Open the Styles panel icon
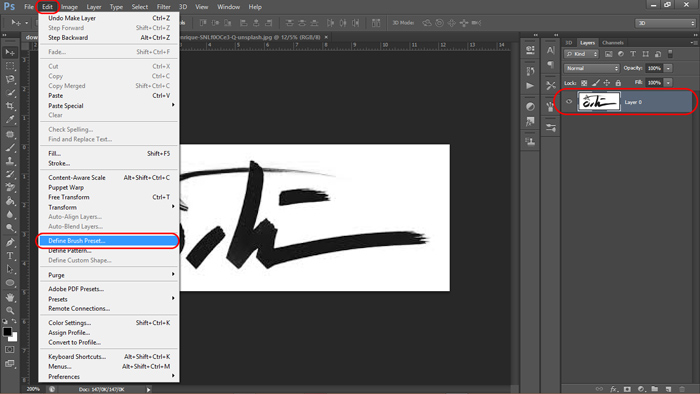 pos(530,121)
